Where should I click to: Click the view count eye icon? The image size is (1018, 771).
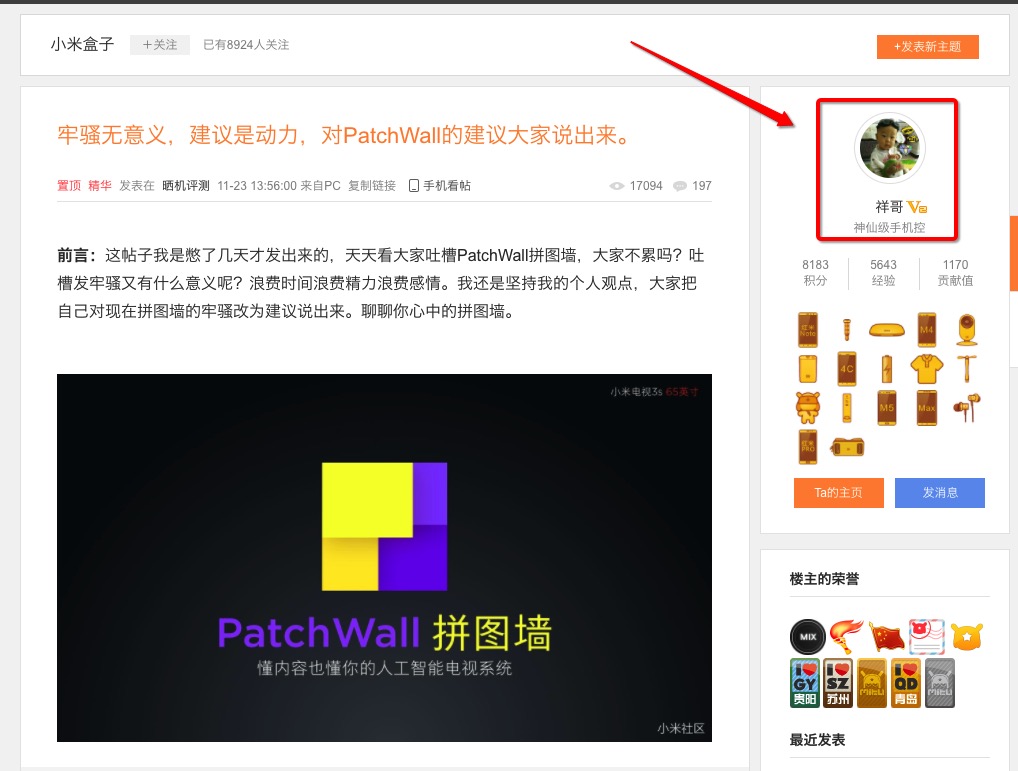[617, 186]
